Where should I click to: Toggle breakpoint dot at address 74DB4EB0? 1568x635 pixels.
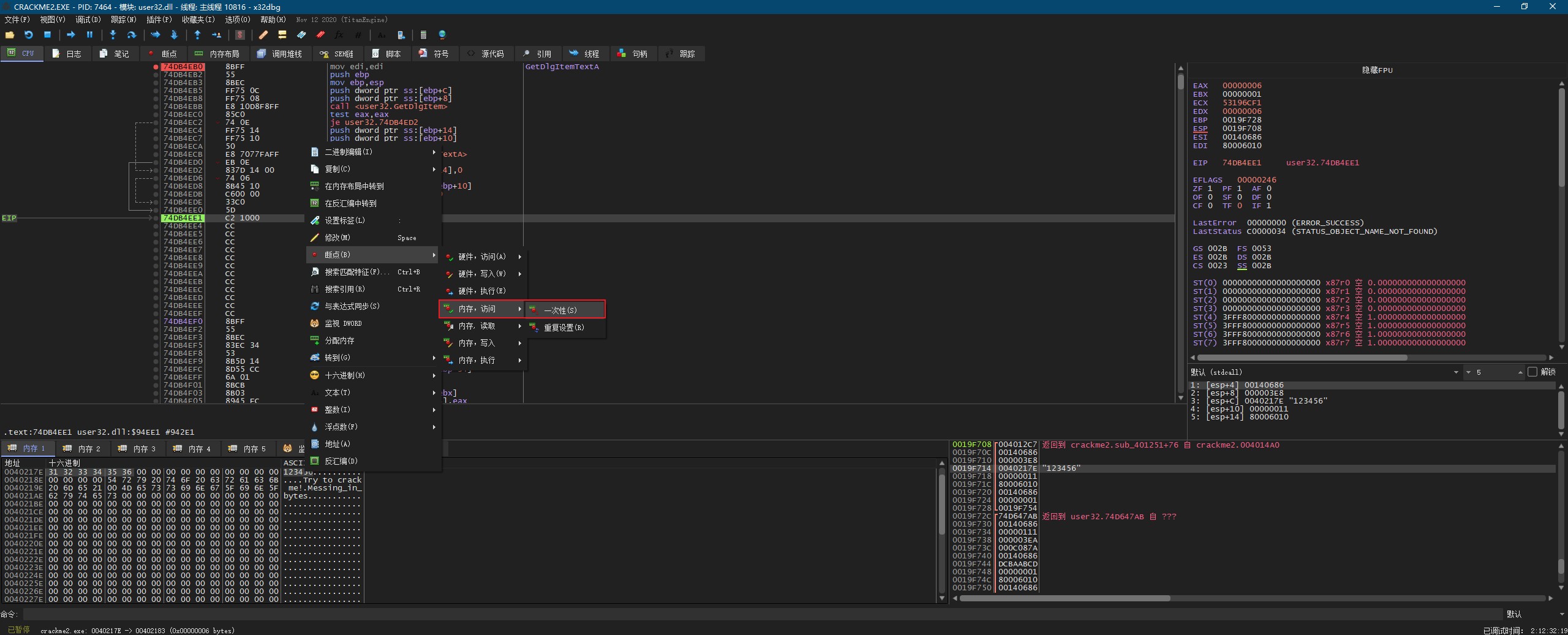pos(156,67)
